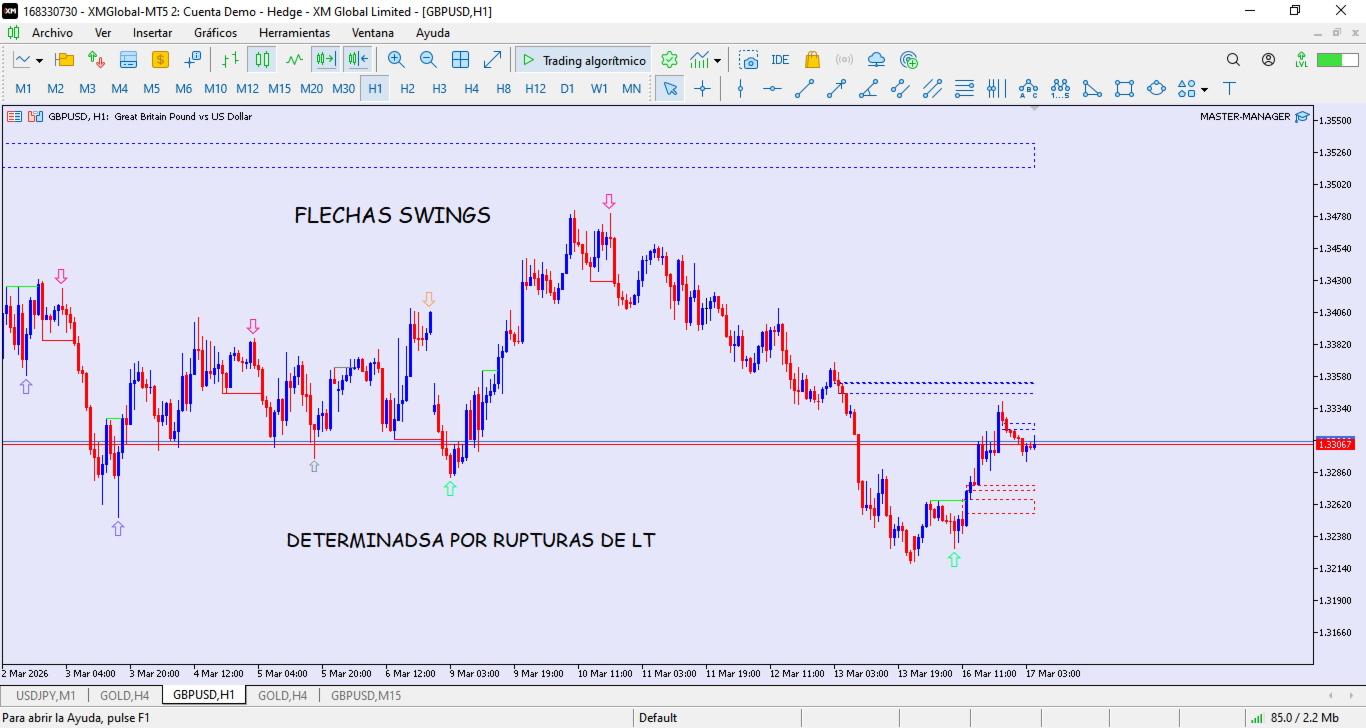Select the ABC wave labeling tool
The width and height of the screenshot is (1366, 728).
point(1028,89)
